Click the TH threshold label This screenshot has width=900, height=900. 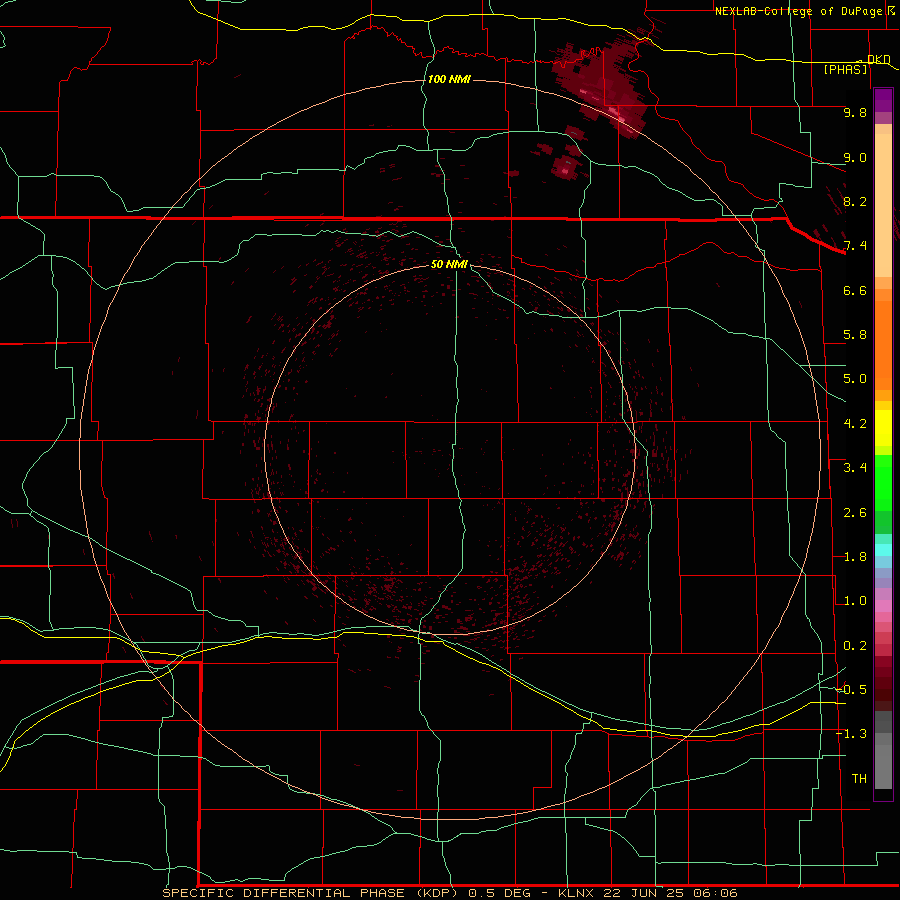pyautogui.click(x=859, y=779)
